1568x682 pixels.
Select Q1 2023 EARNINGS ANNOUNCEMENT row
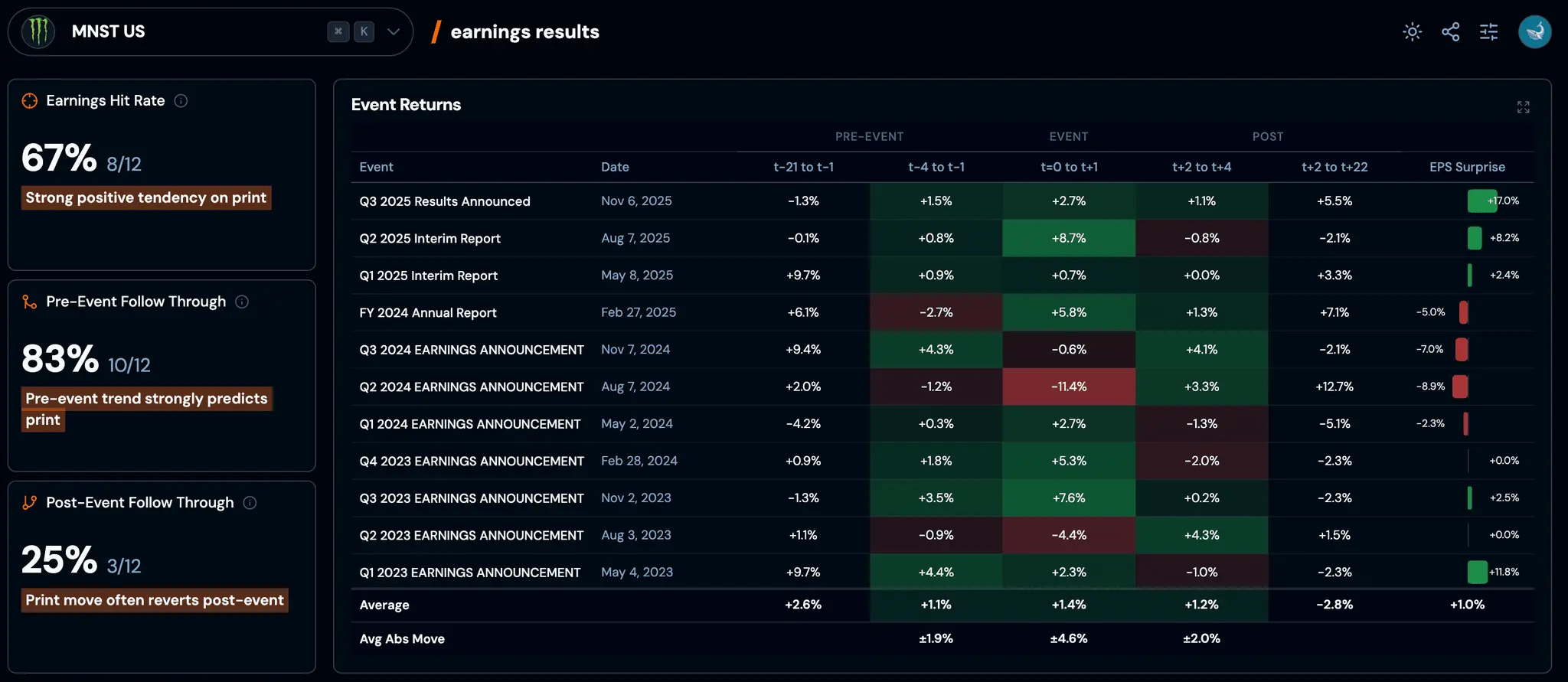(x=942, y=573)
